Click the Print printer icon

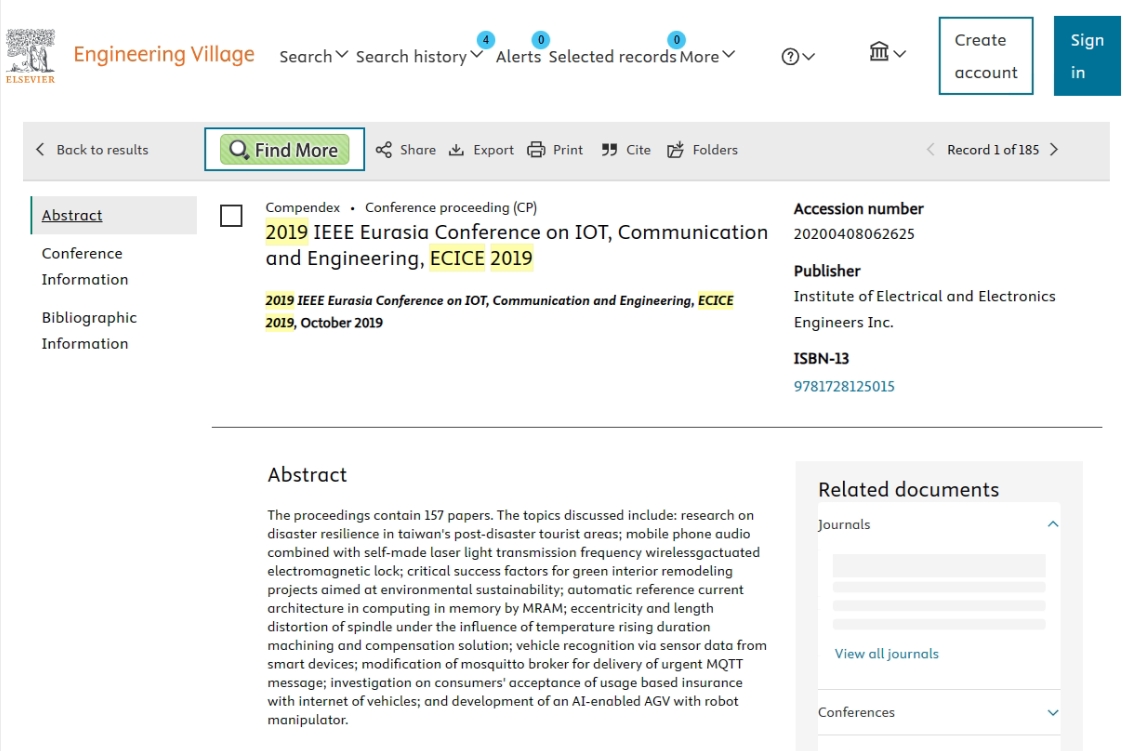(x=536, y=150)
